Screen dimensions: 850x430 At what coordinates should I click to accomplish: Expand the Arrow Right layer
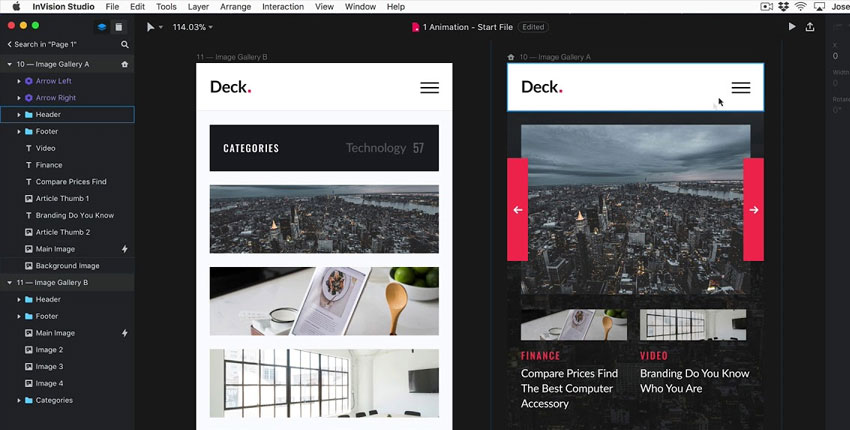tap(19, 98)
